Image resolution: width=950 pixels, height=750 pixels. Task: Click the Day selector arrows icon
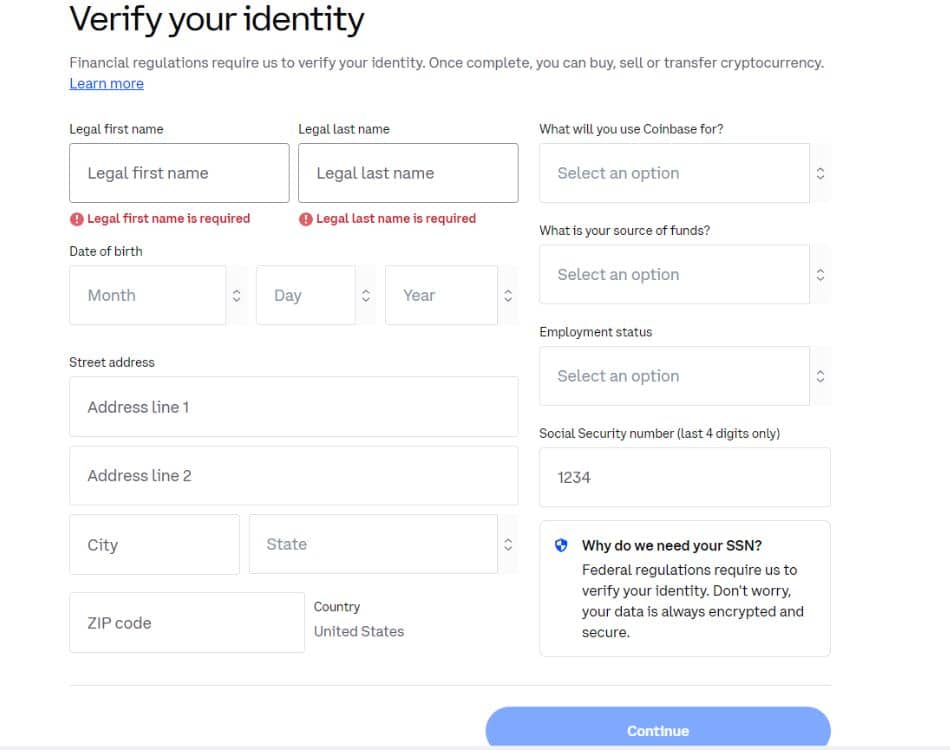point(365,296)
